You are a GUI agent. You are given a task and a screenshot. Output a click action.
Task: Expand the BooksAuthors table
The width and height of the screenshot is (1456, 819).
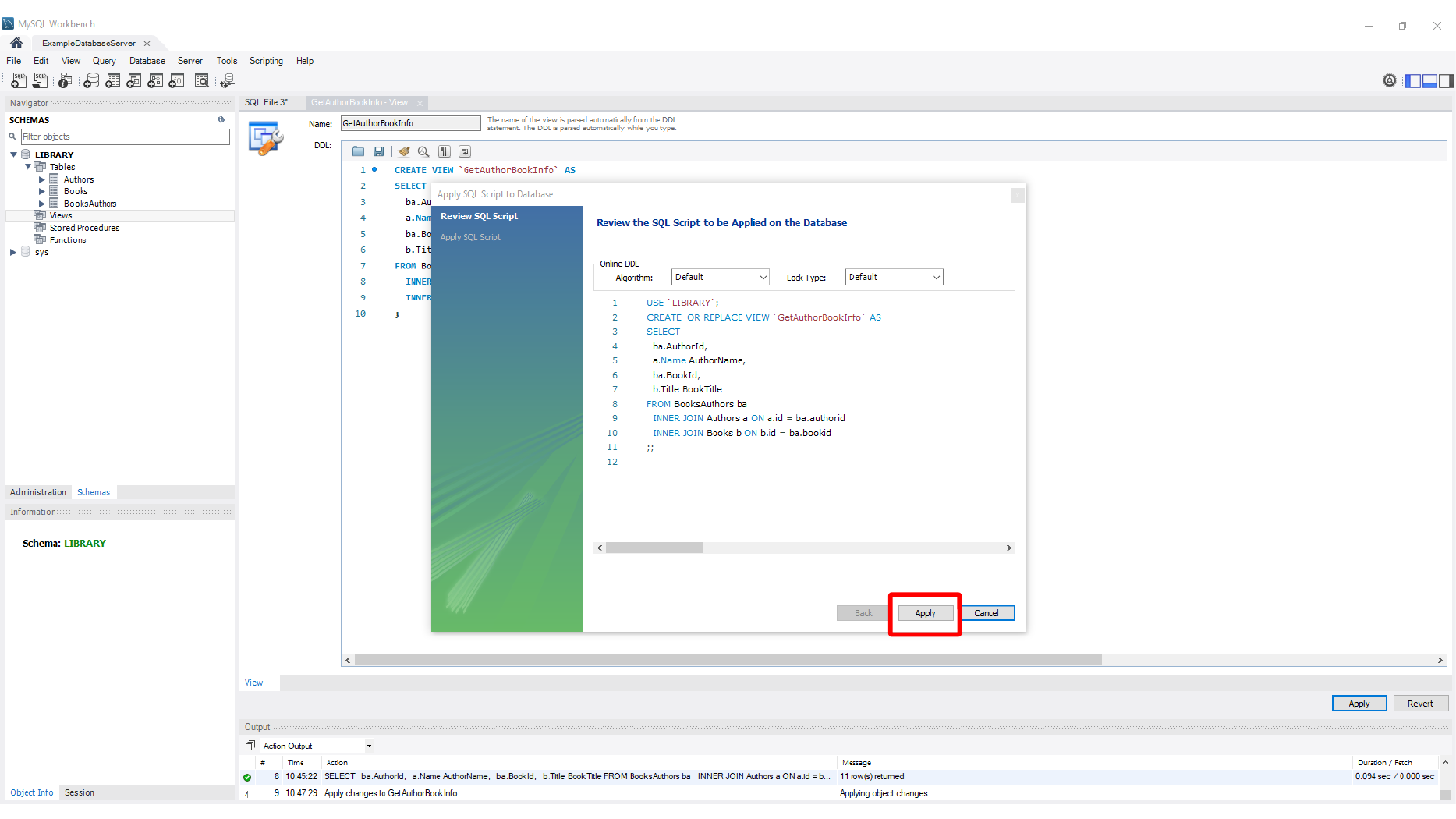point(42,204)
